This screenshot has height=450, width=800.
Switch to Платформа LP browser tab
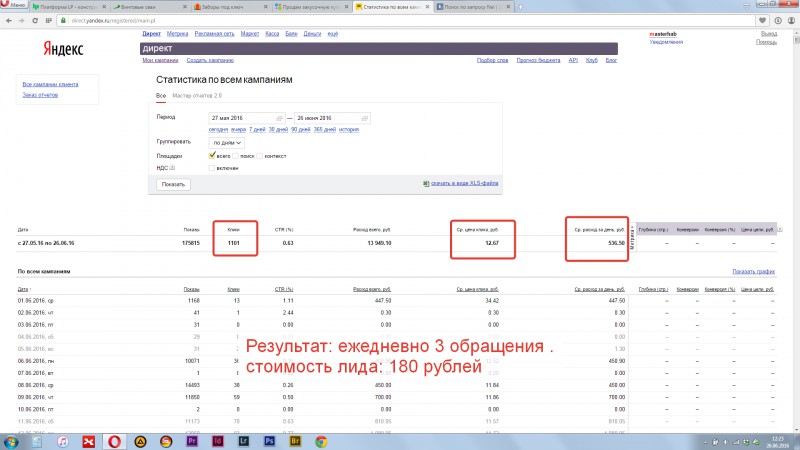[68, 7]
